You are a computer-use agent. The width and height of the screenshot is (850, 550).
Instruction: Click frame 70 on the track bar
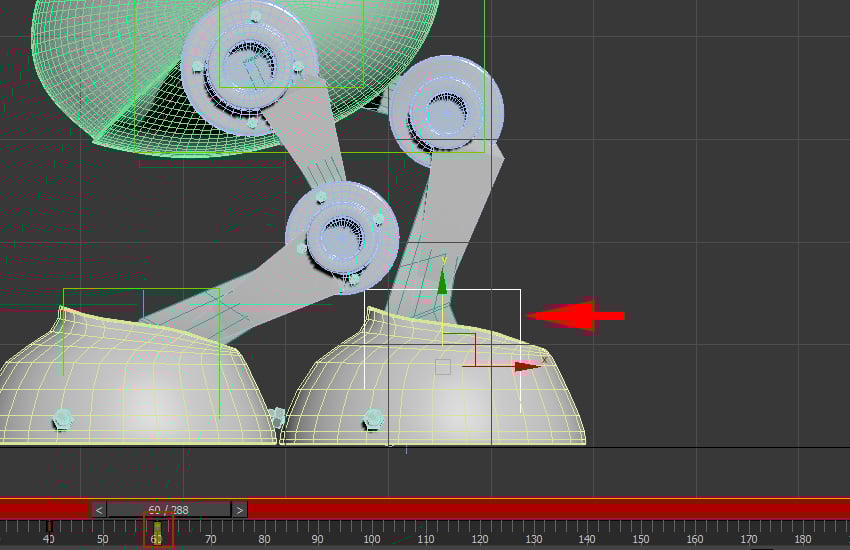(210, 539)
